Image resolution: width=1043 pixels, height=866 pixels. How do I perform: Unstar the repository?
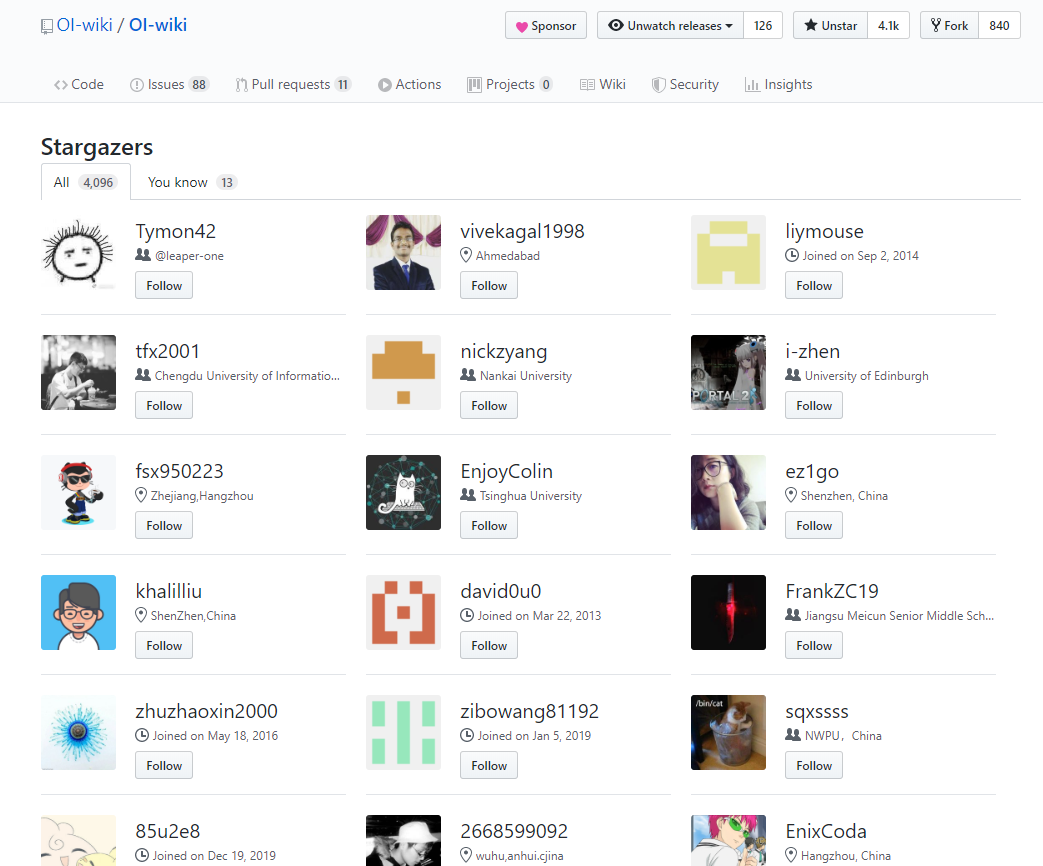[828, 25]
